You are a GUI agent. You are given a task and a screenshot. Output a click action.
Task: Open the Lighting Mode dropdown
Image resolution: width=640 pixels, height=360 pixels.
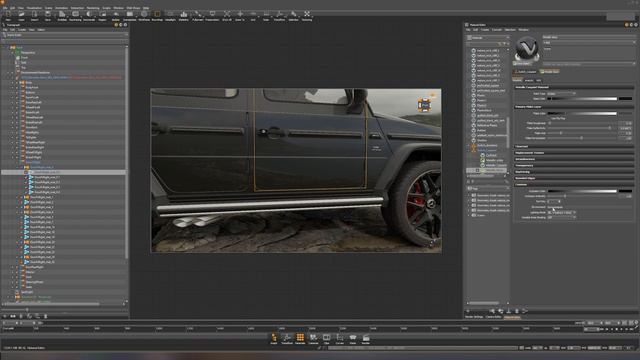pos(561,212)
